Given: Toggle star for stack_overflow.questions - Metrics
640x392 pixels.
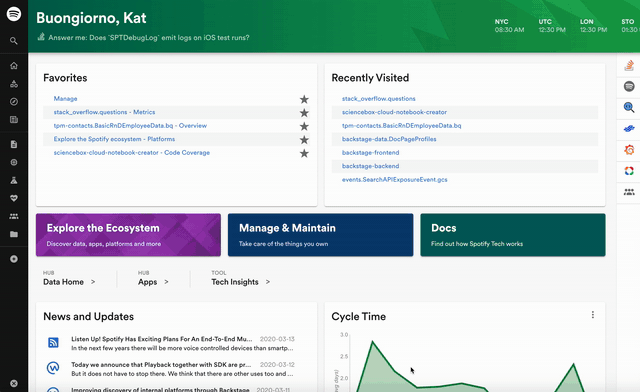Looking at the screenshot, I should [x=304, y=113].
